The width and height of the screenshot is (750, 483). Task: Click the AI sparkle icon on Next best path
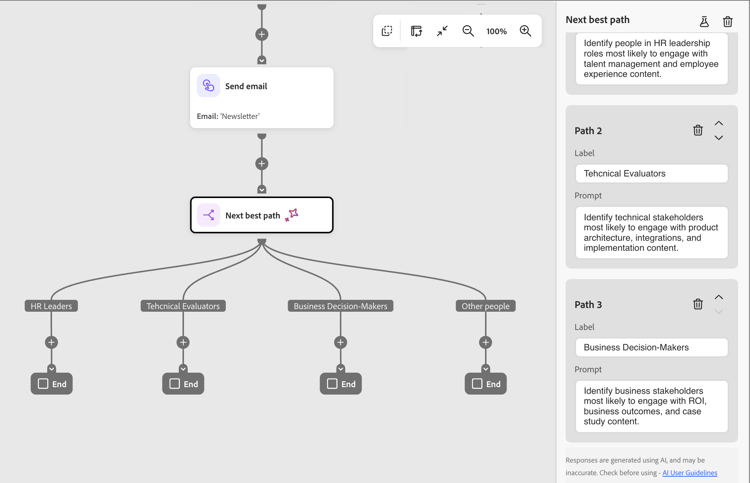pos(292,215)
